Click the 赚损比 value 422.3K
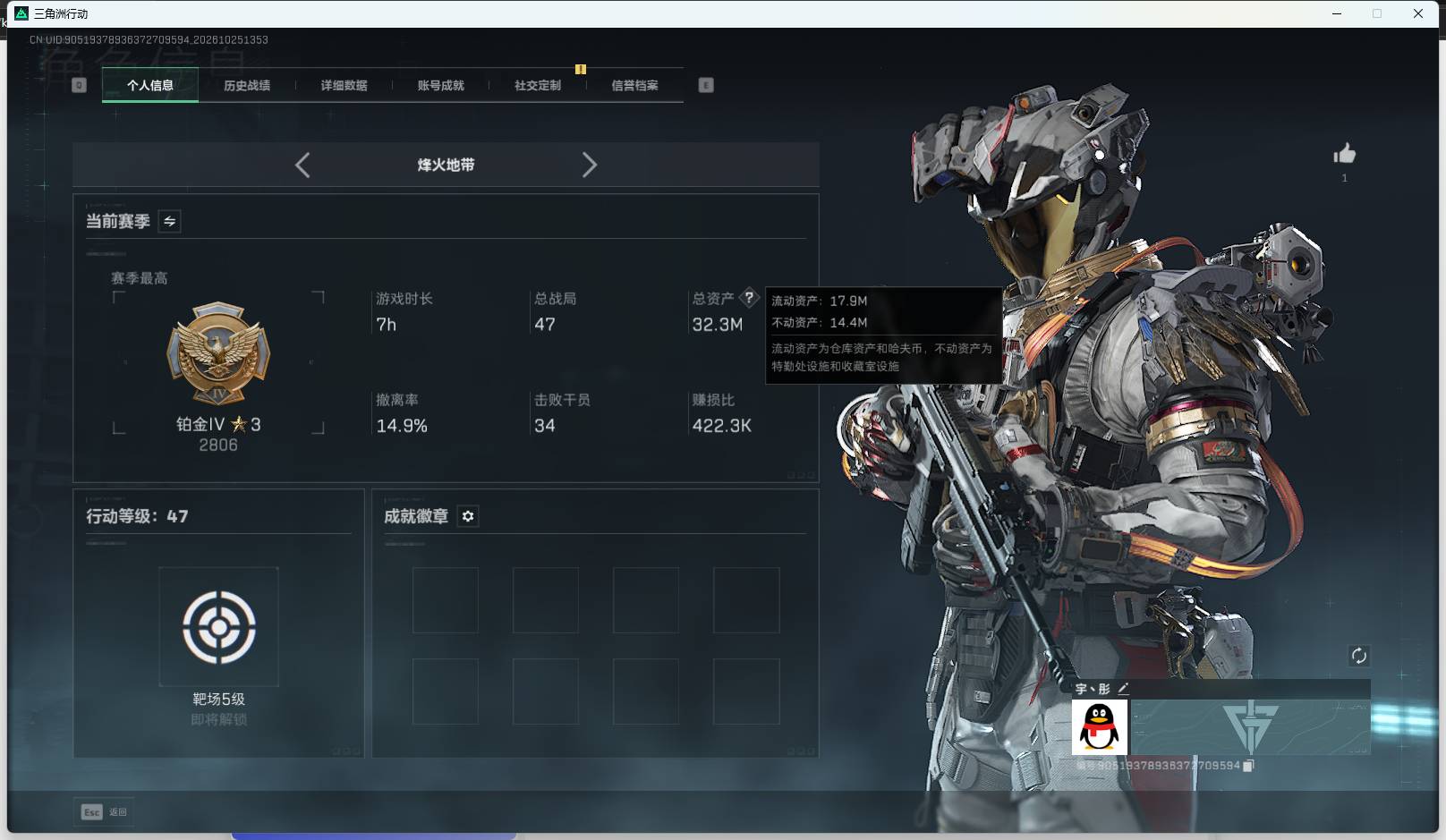 click(722, 426)
